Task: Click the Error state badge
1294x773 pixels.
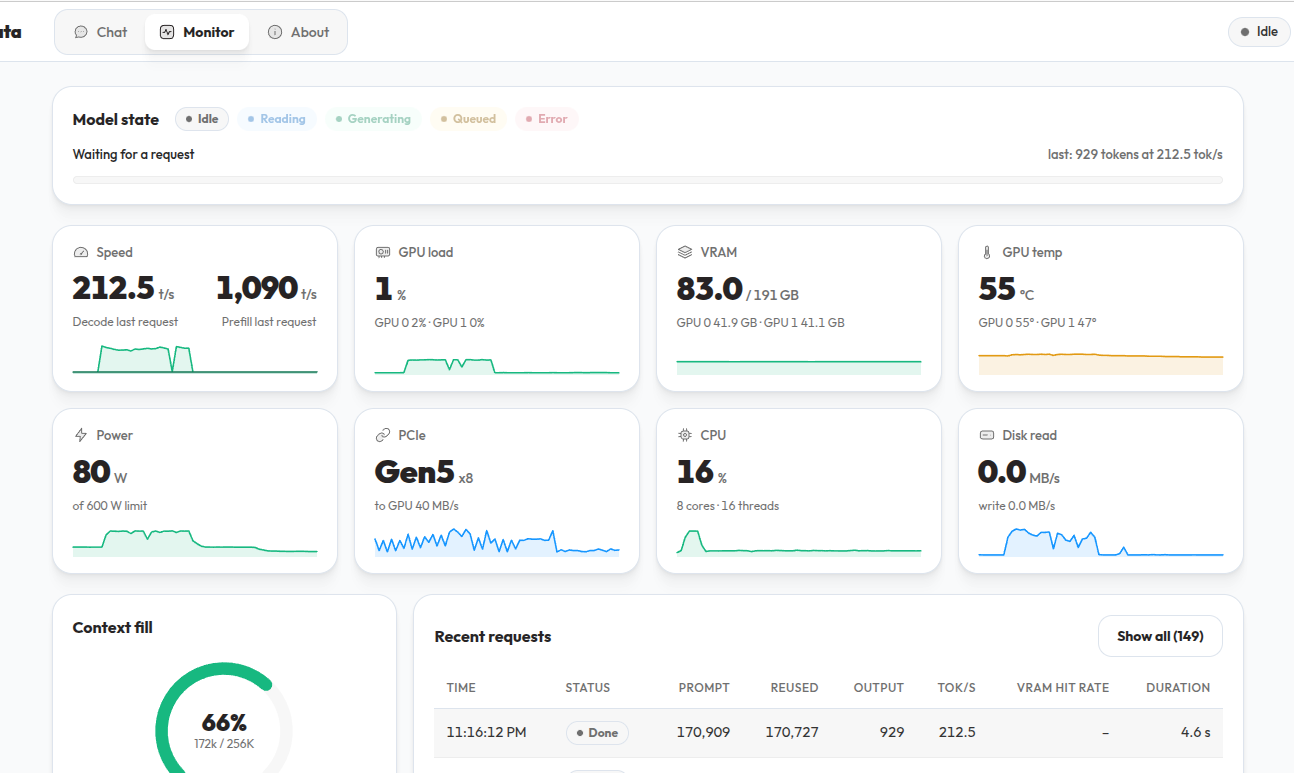Action: [547, 119]
